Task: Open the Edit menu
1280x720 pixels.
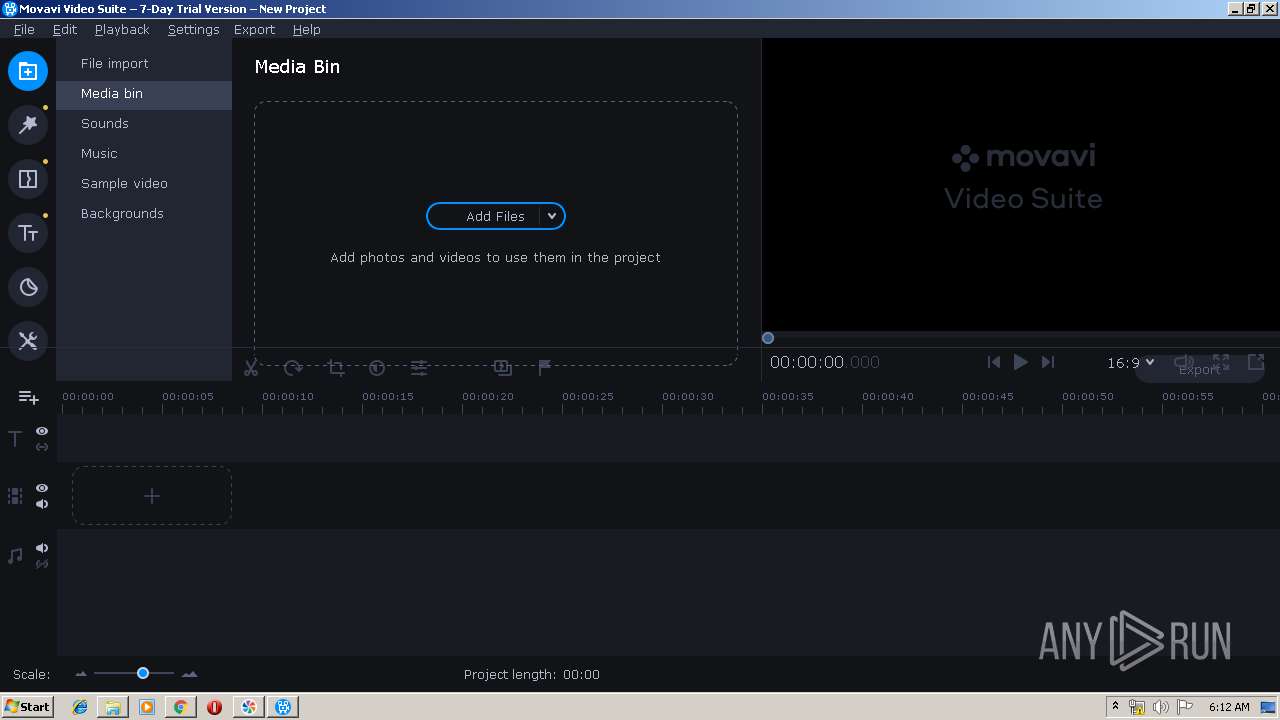Action: pos(65,29)
